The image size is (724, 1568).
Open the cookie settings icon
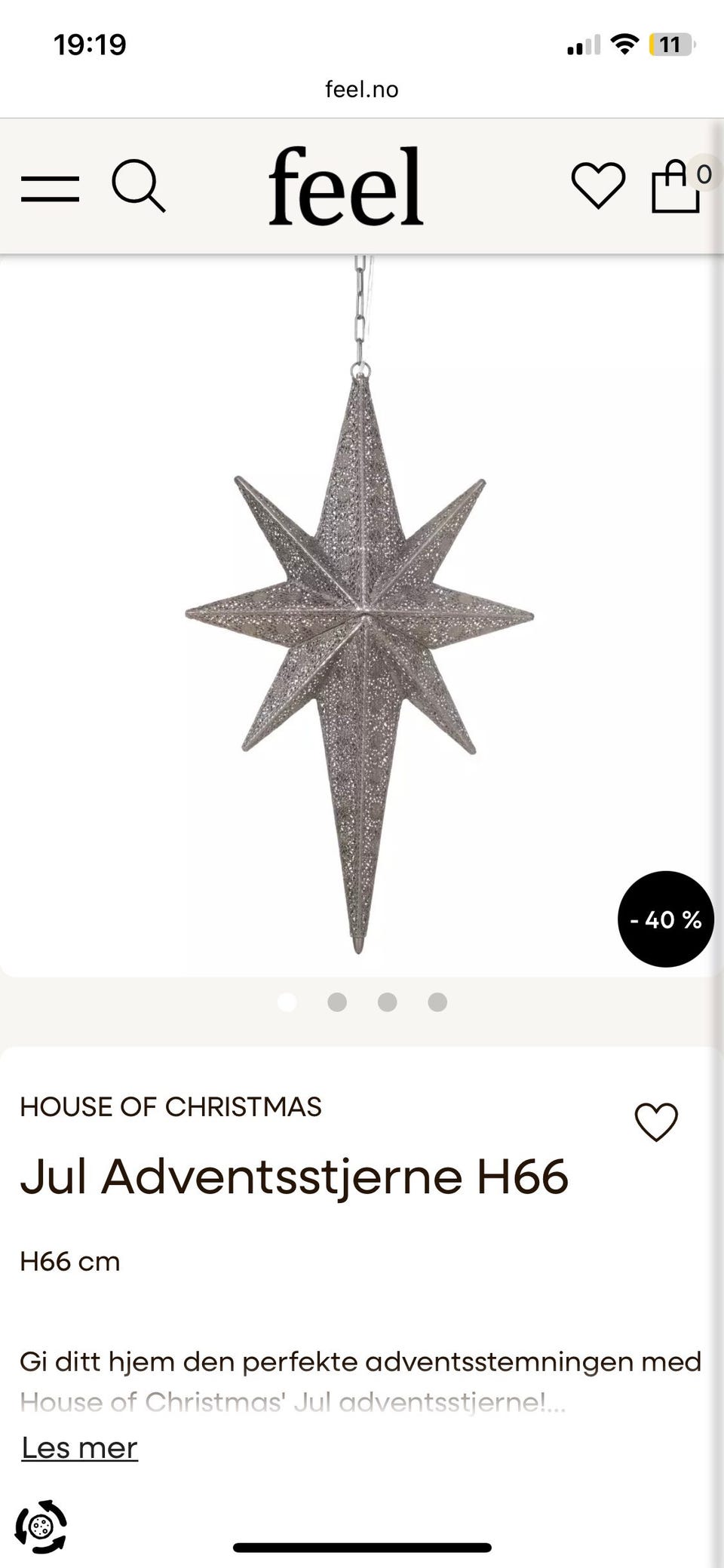pyautogui.click(x=41, y=1527)
